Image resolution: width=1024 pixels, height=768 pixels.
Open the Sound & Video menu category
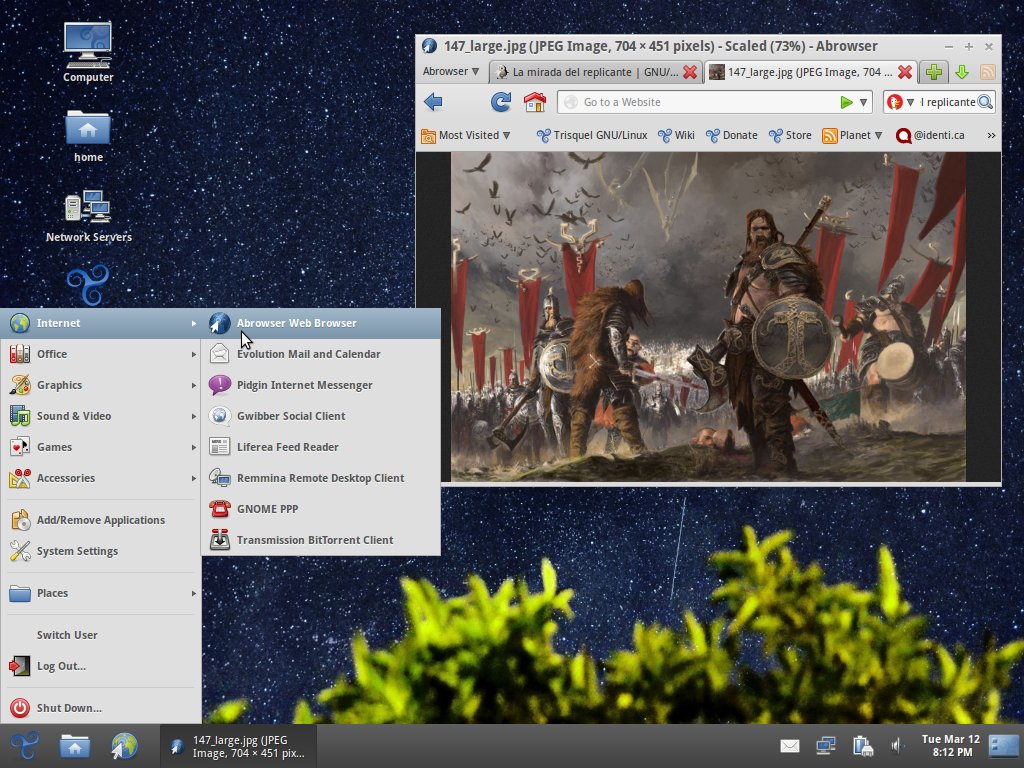tap(101, 416)
